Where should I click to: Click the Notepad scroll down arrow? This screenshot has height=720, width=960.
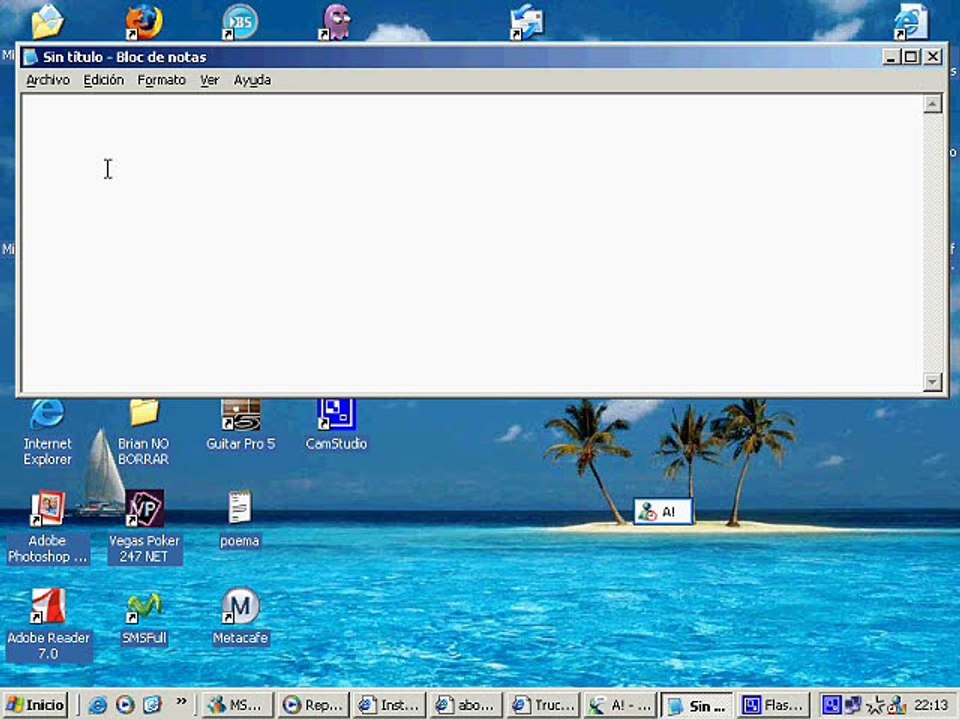pos(932,382)
